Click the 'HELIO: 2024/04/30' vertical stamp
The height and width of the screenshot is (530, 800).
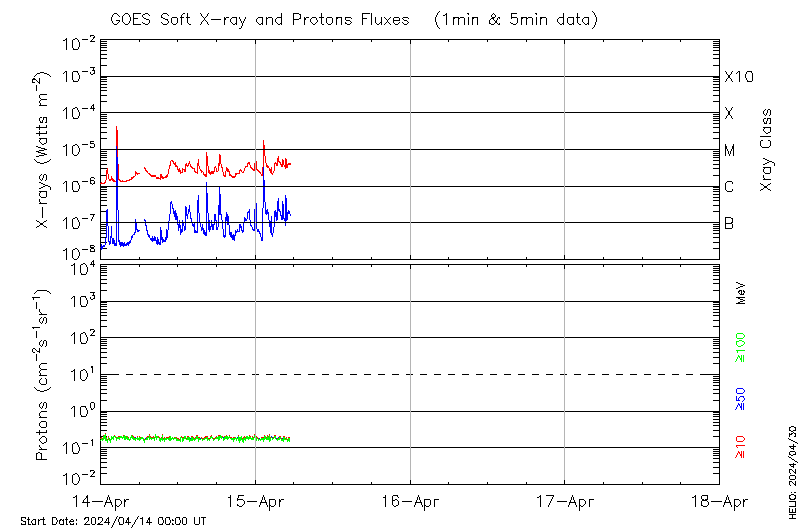[x=790, y=468]
